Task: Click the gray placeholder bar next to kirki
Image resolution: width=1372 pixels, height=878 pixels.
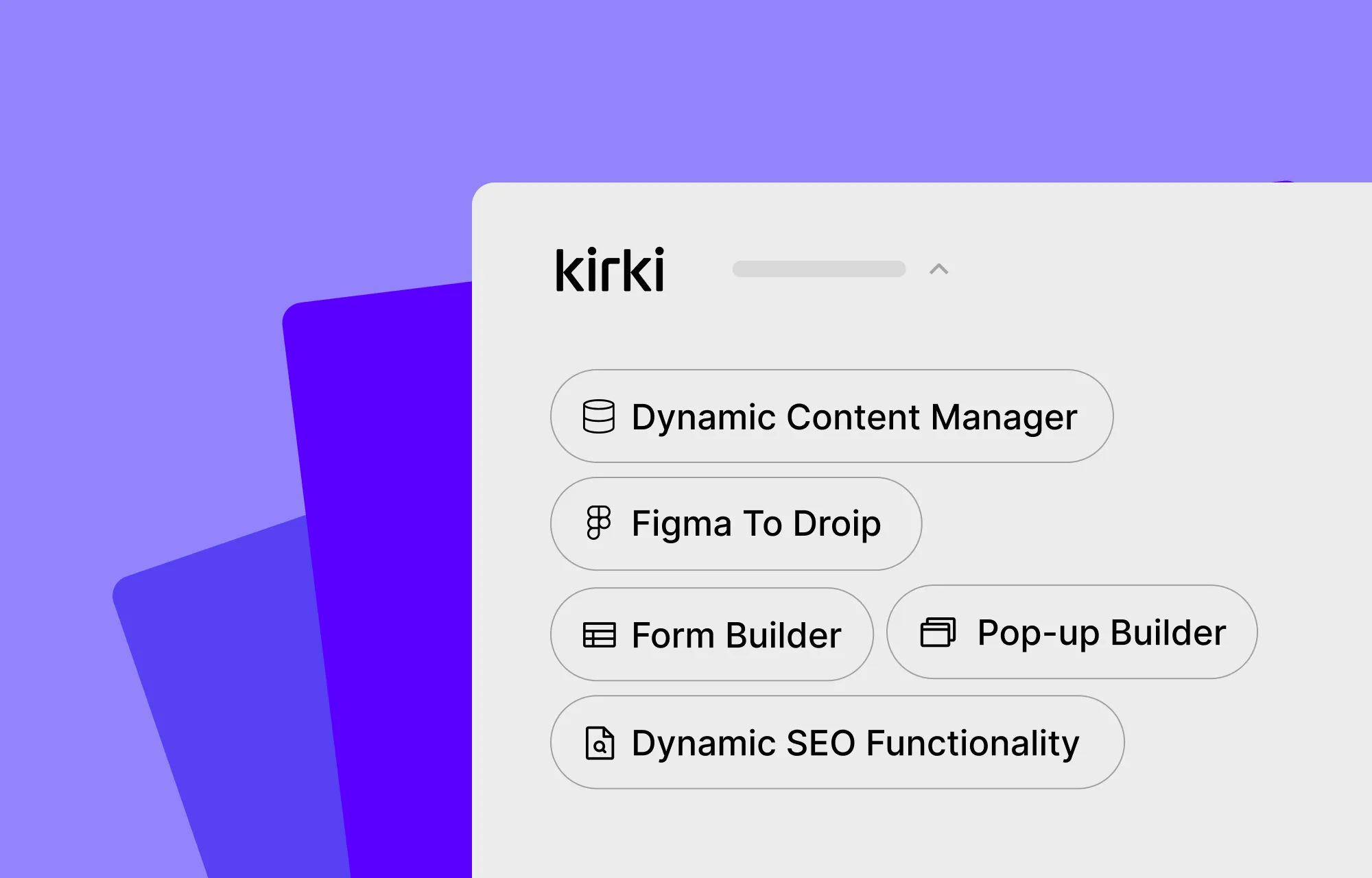Action: [819, 269]
